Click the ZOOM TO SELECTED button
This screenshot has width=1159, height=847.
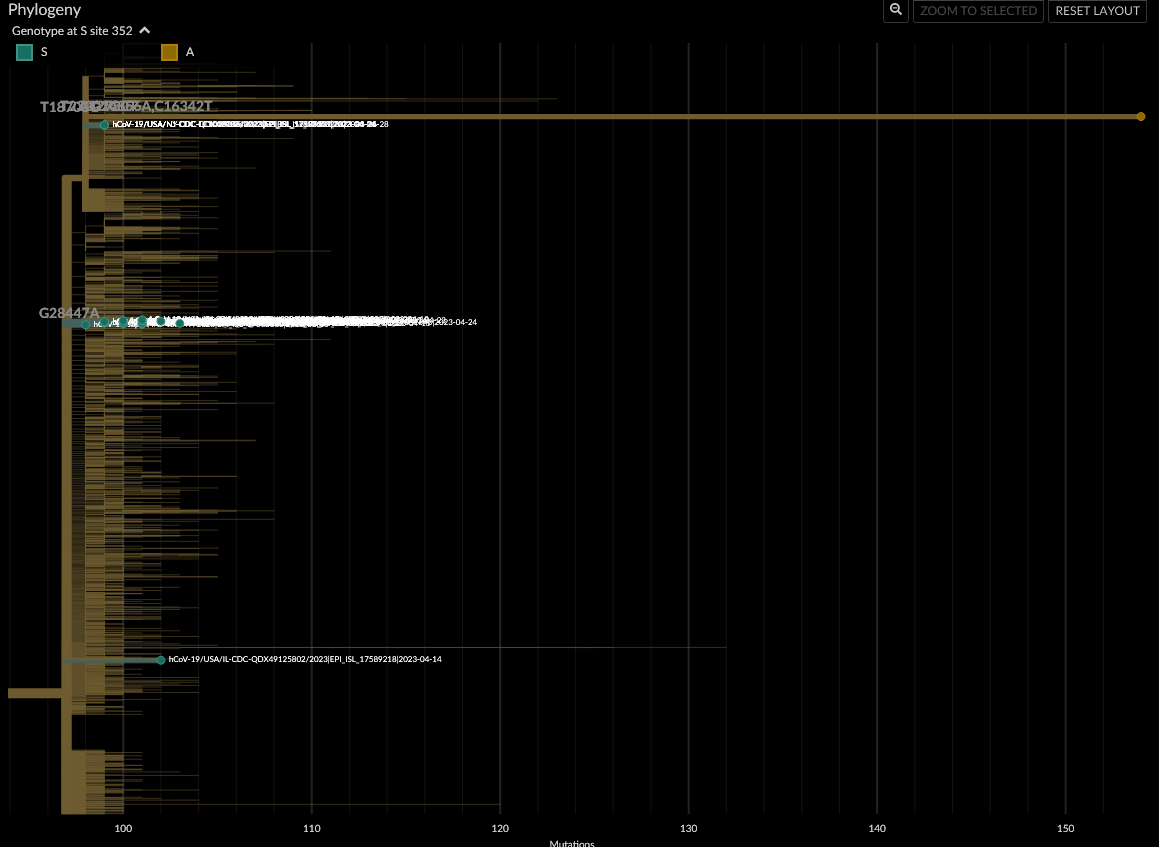point(978,11)
